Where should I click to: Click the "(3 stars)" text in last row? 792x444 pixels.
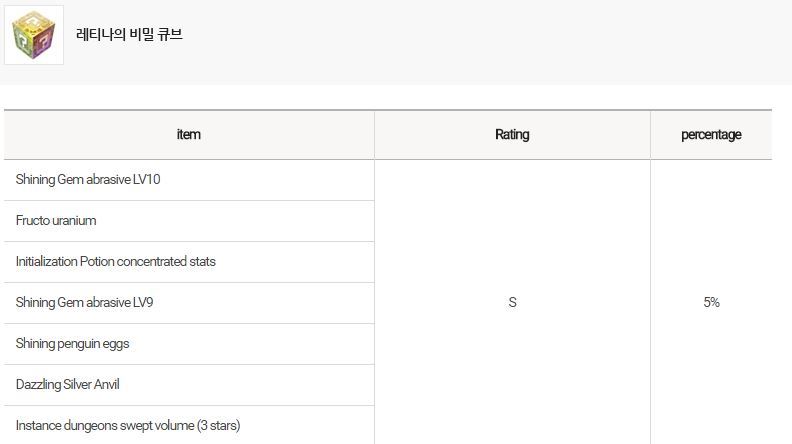coord(218,426)
